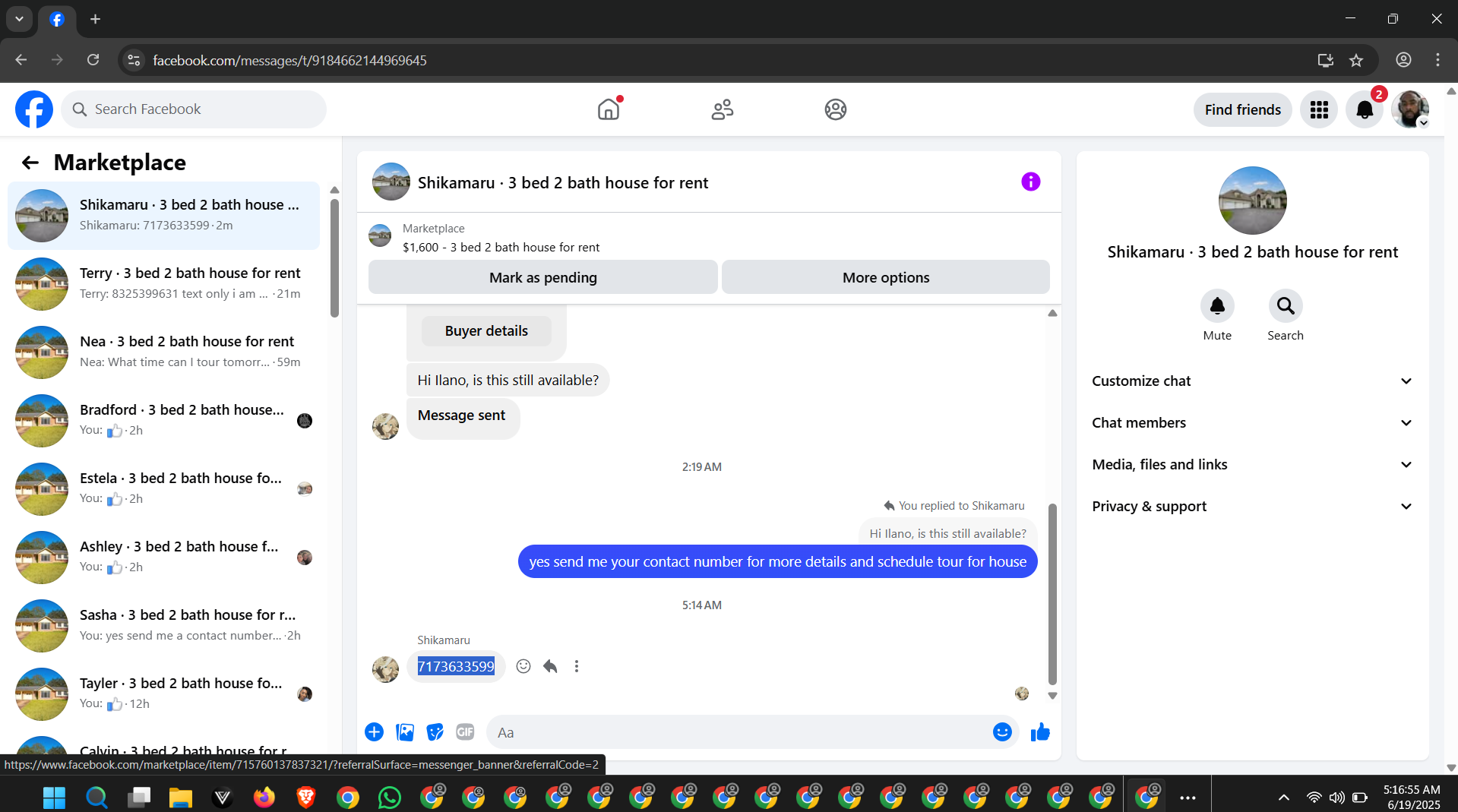
Task: Click chat header Shikamaru listing title
Action: [562, 183]
